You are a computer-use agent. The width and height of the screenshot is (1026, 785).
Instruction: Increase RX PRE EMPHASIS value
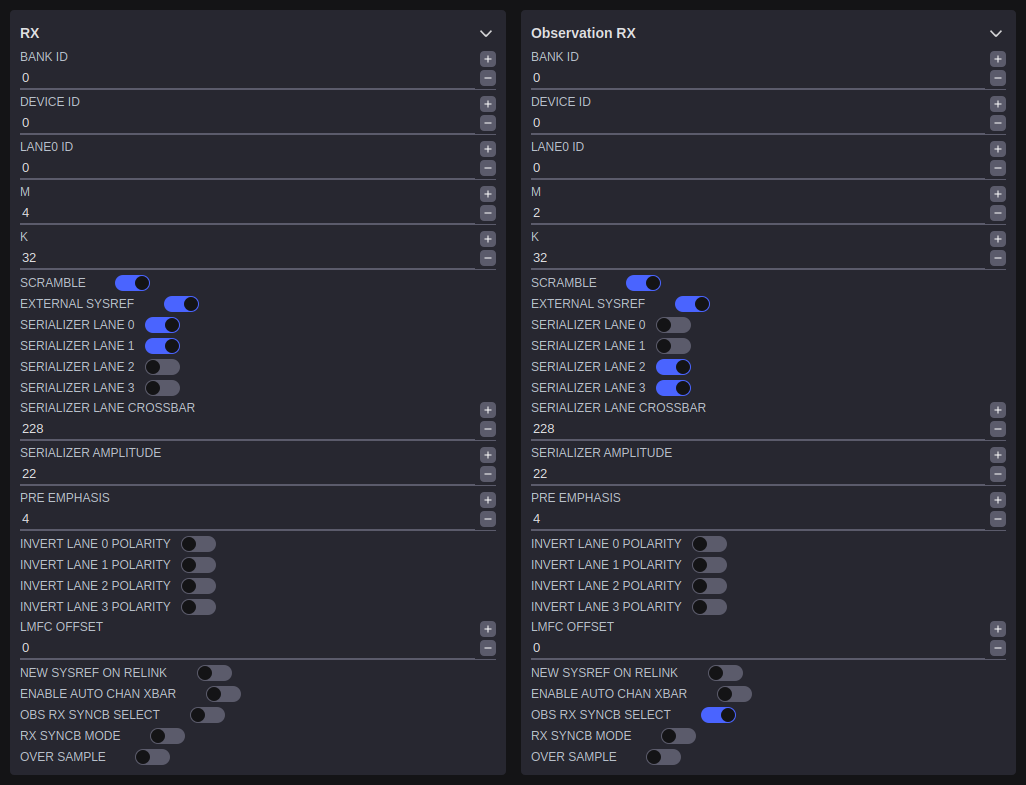(487, 500)
